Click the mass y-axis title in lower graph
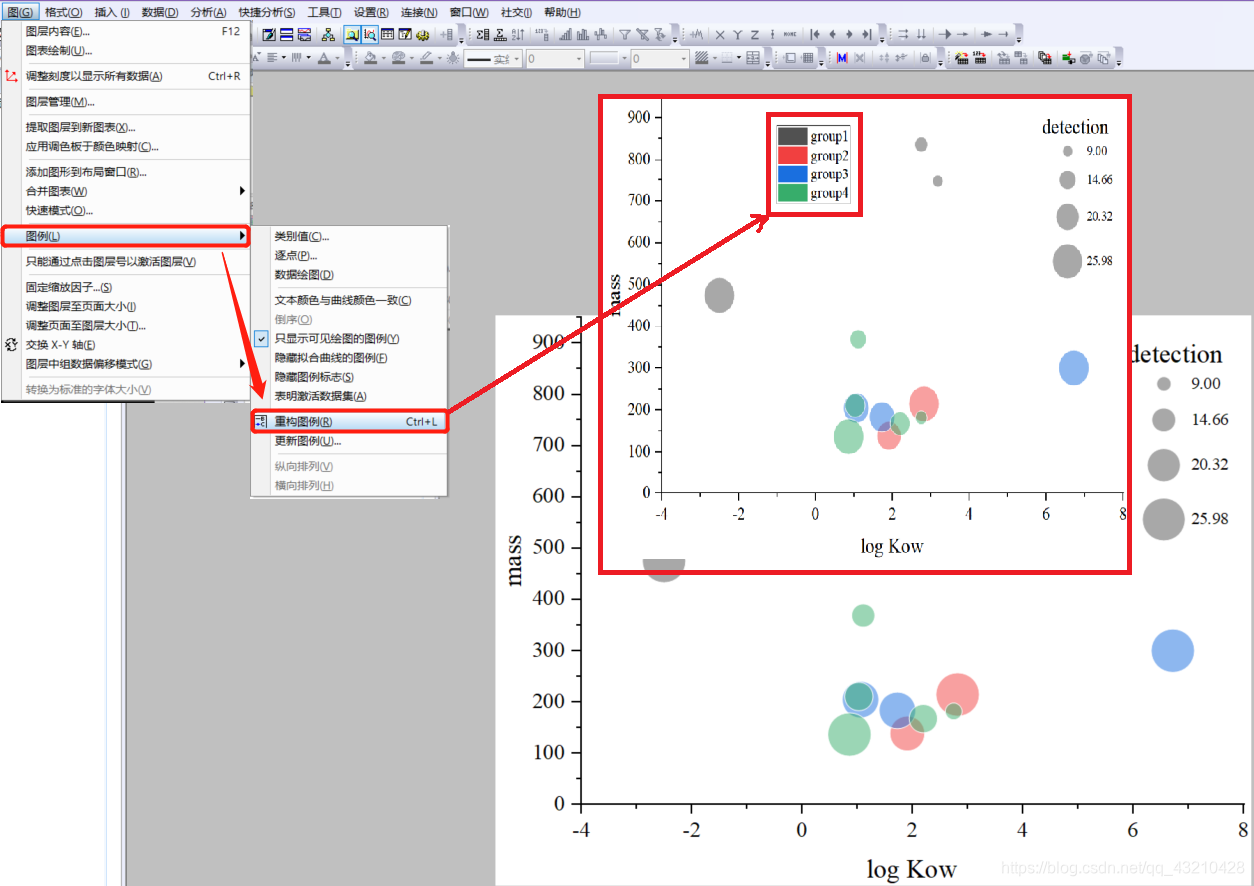Image resolution: width=1254 pixels, height=886 pixels. (x=515, y=560)
